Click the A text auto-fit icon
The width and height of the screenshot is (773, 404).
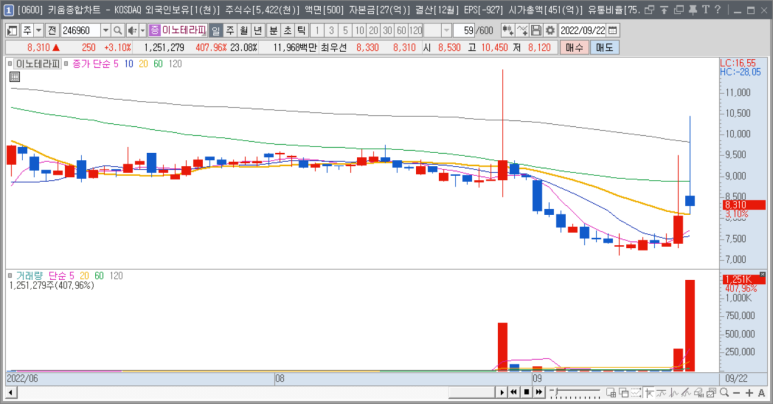click(762, 393)
